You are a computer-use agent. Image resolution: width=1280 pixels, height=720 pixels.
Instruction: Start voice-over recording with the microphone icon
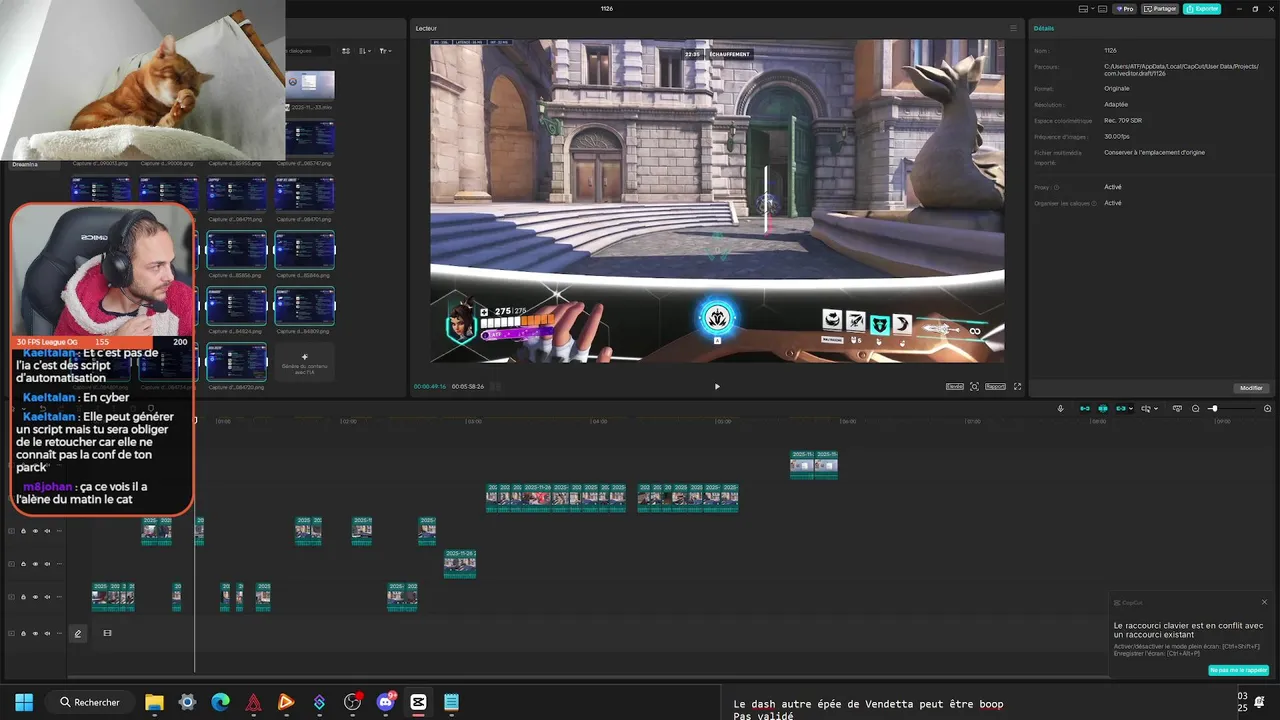[x=1060, y=408]
